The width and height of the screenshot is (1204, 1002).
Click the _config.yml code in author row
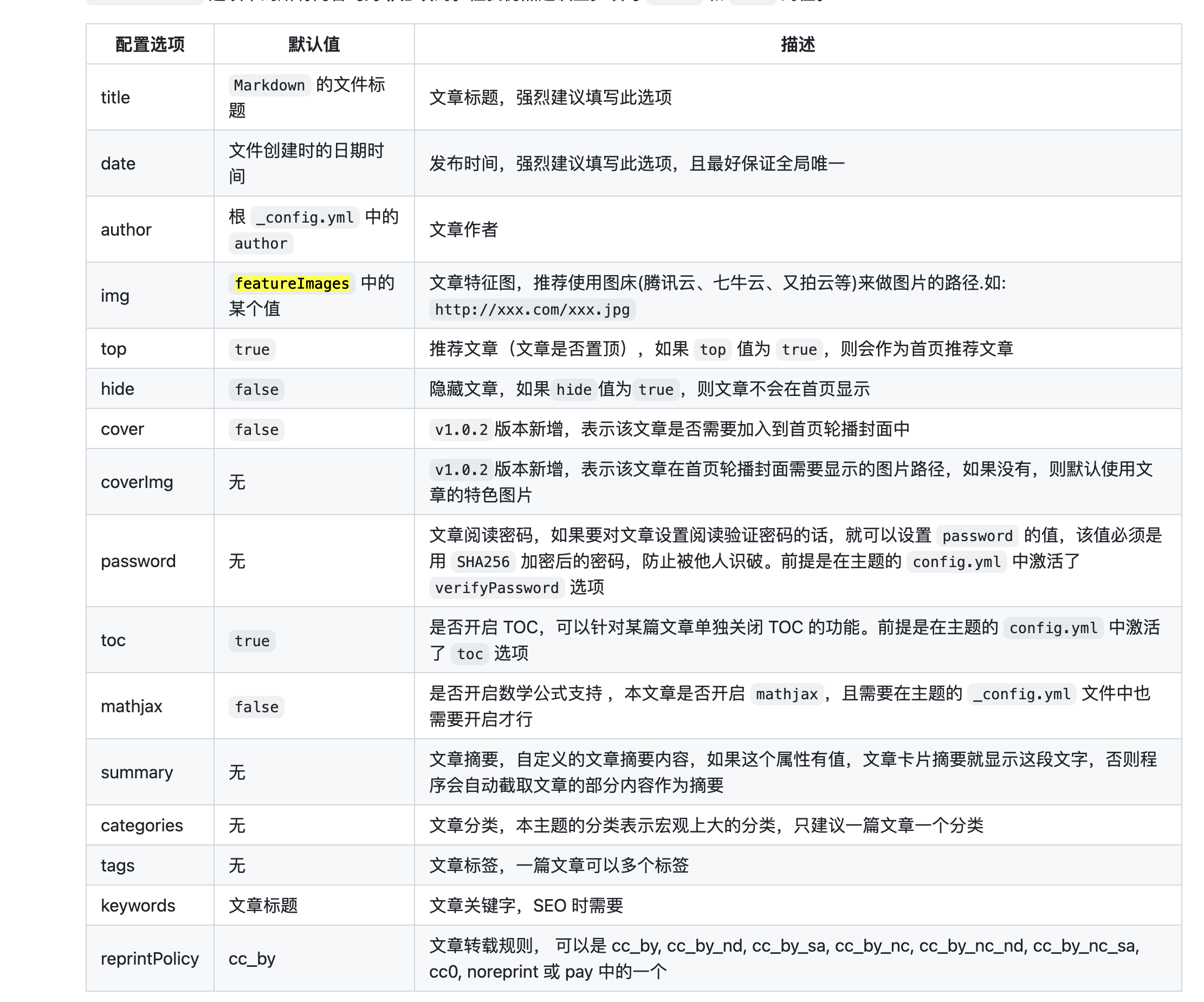point(305,217)
